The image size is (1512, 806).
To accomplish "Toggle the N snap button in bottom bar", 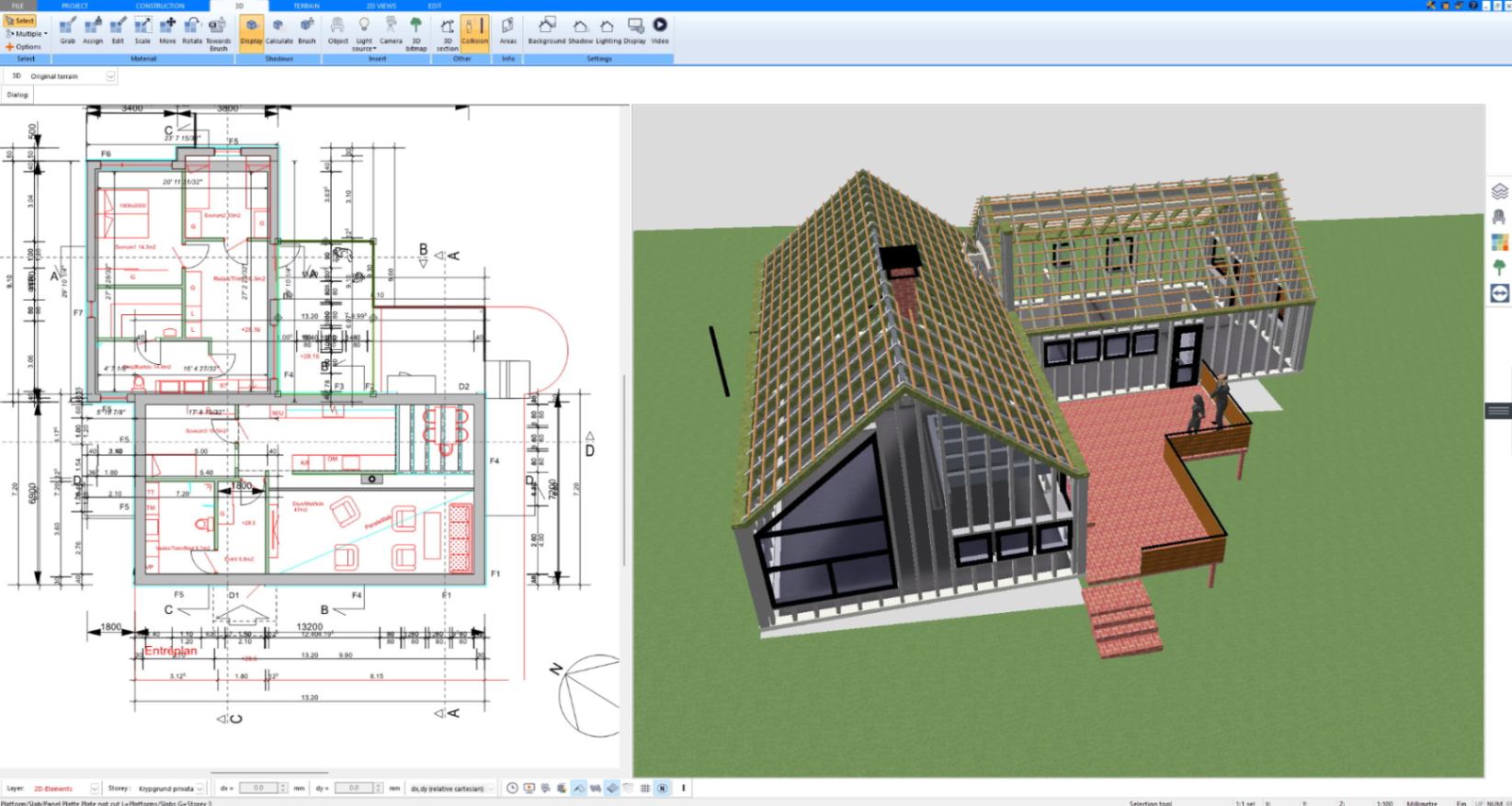I will [x=662, y=789].
